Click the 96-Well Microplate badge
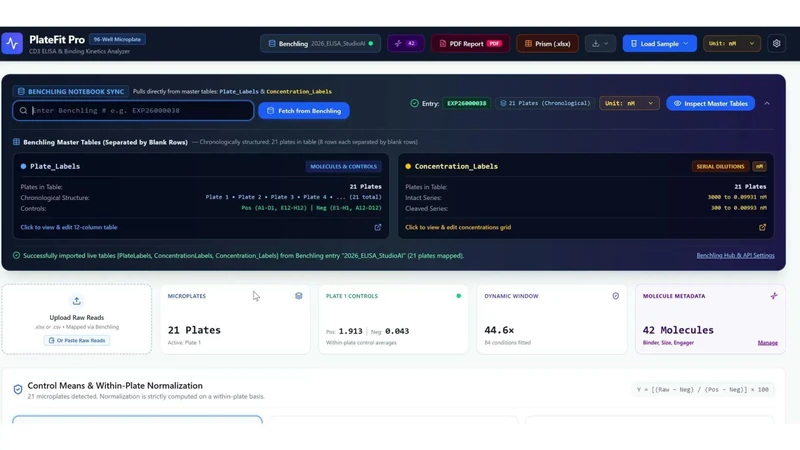The height and width of the screenshot is (450, 800). click(117, 39)
